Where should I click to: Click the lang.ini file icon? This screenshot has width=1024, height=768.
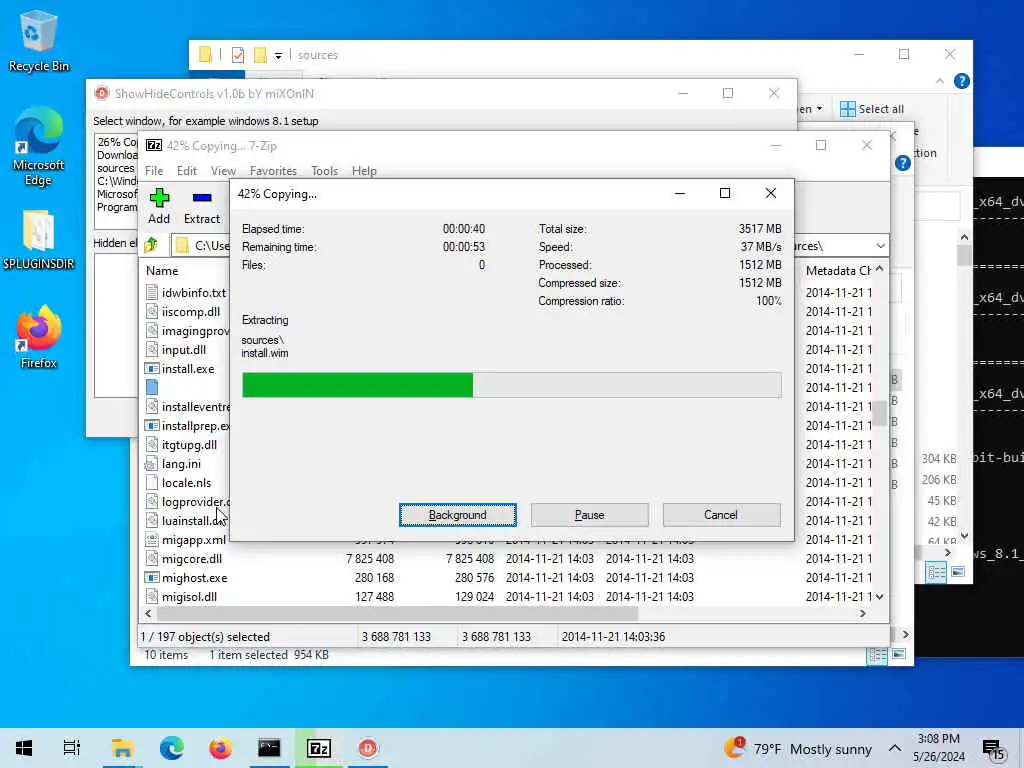[x=152, y=464]
